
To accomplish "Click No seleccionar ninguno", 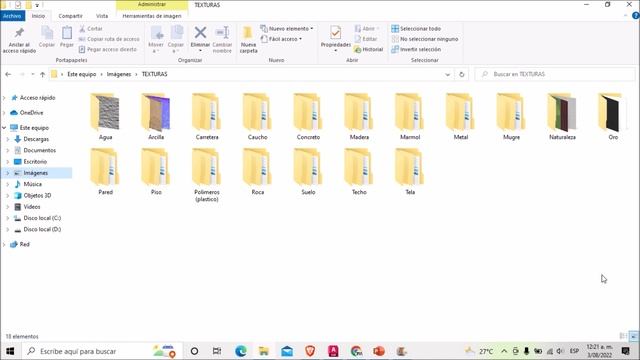I will 424,39.
